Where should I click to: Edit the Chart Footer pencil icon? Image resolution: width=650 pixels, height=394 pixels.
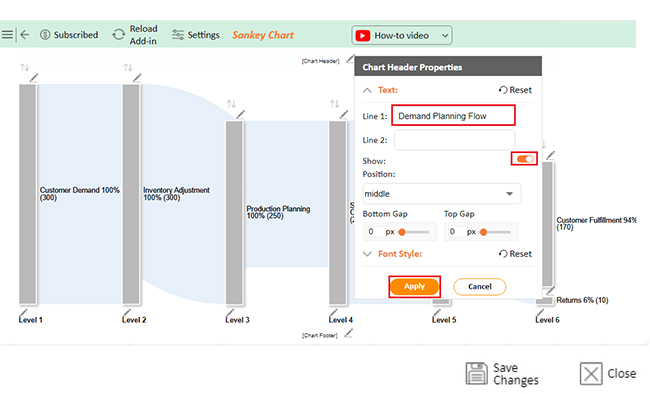(x=349, y=333)
